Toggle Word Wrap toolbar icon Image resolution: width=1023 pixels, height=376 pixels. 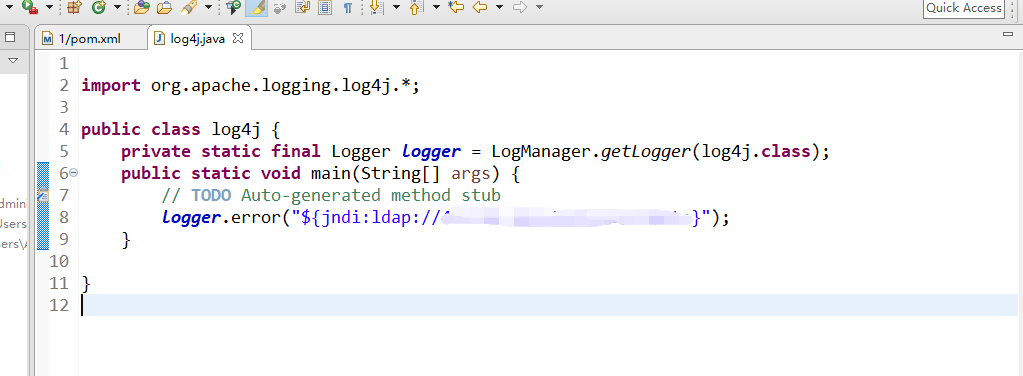(x=303, y=8)
